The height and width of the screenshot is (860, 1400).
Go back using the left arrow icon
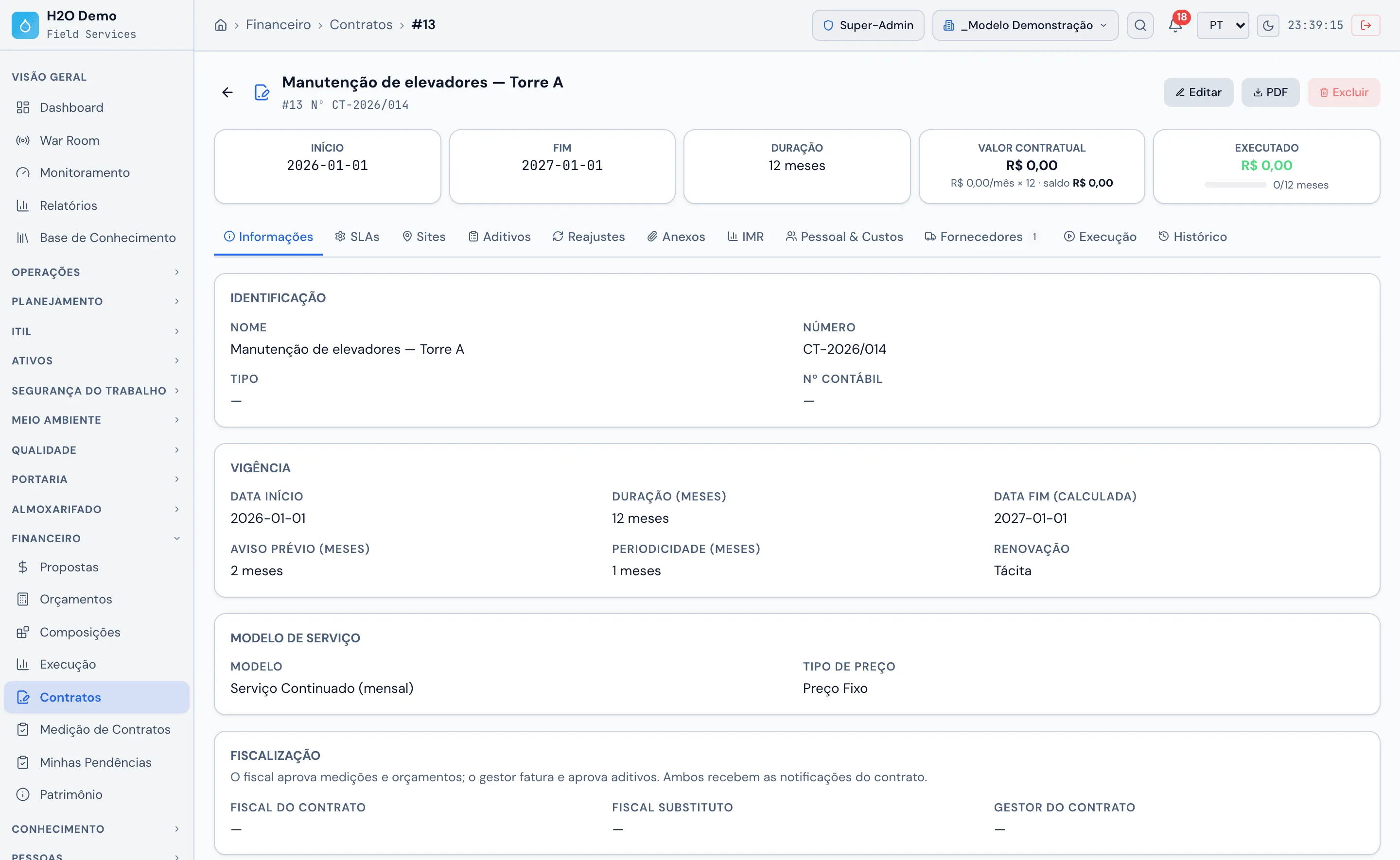(x=227, y=92)
